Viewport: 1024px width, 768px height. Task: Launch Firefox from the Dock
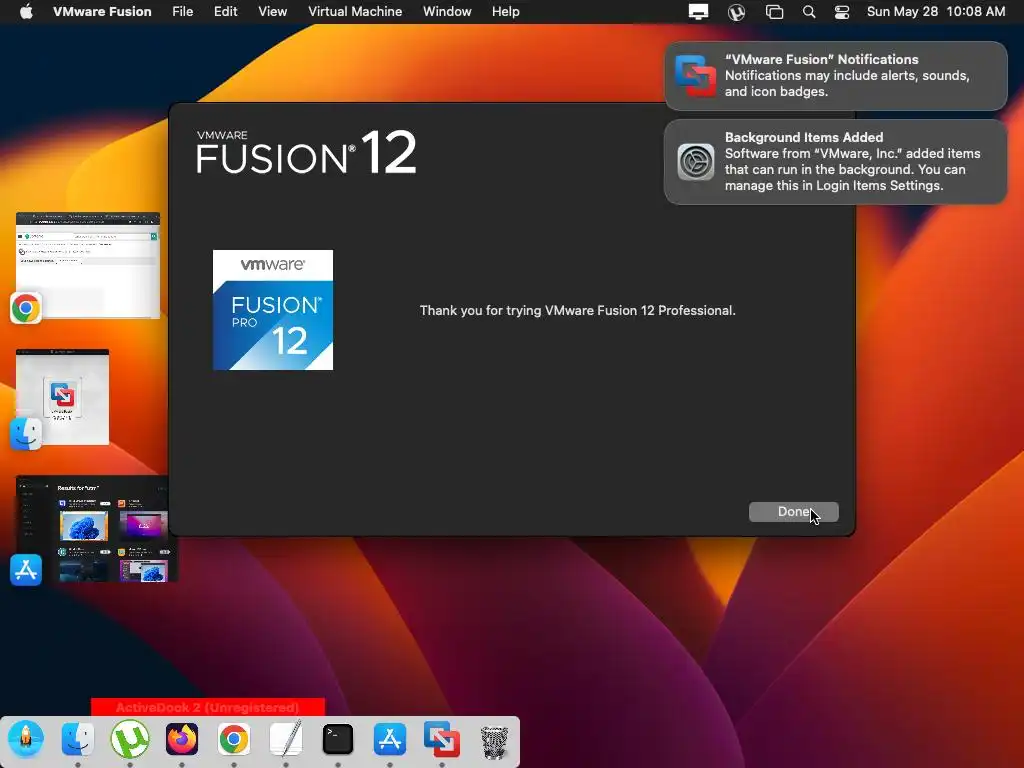pyautogui.click(x=182, y=739)
